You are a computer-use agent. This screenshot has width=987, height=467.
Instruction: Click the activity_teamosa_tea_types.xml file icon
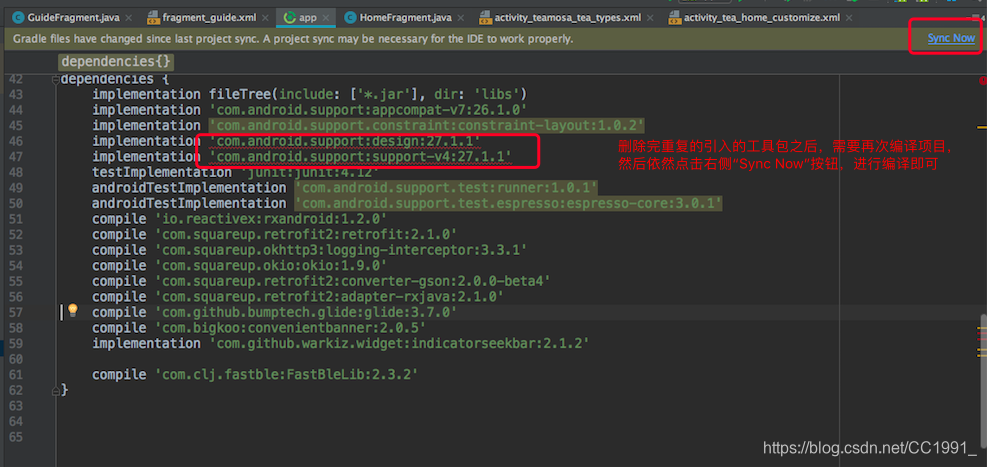(485, 18)
